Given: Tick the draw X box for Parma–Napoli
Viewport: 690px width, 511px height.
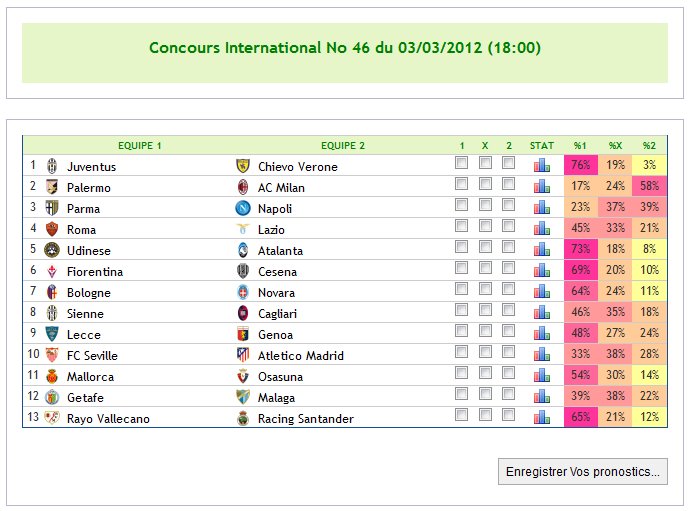Looking at the screenshot, I should 485,205.
